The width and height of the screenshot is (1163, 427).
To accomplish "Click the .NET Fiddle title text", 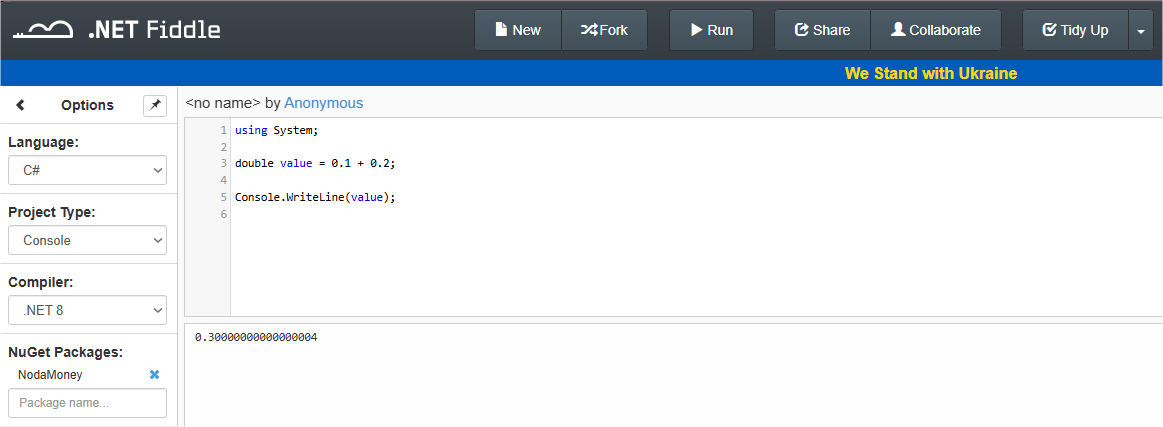I will point(154,30).
